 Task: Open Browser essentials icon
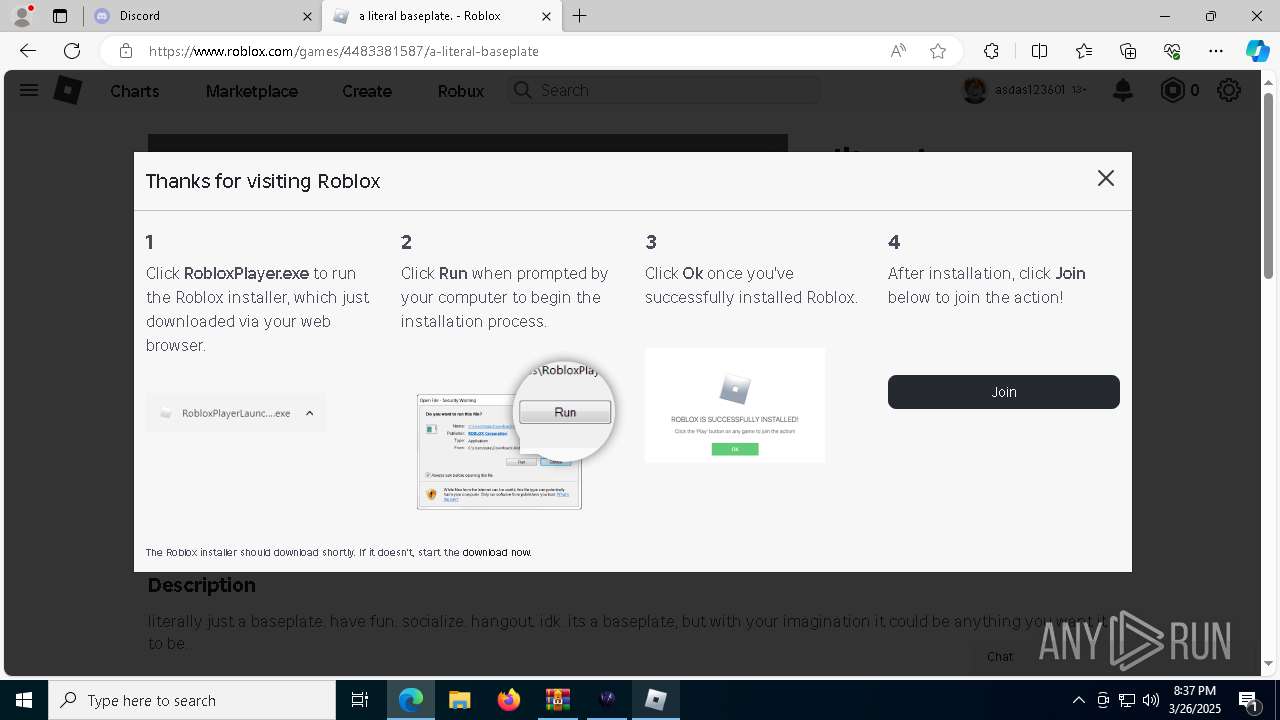(1172, 51)
